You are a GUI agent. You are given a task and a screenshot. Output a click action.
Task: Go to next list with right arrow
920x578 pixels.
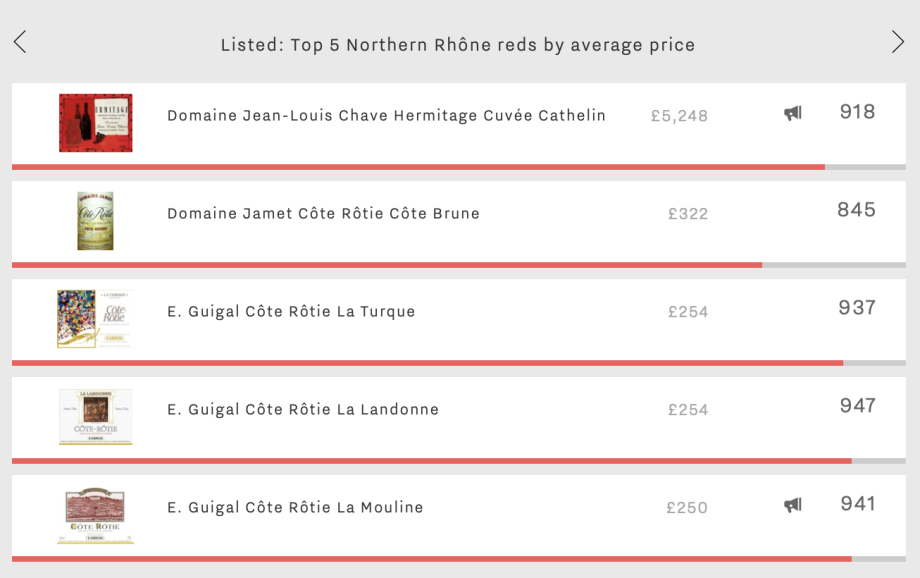point(898,42)
